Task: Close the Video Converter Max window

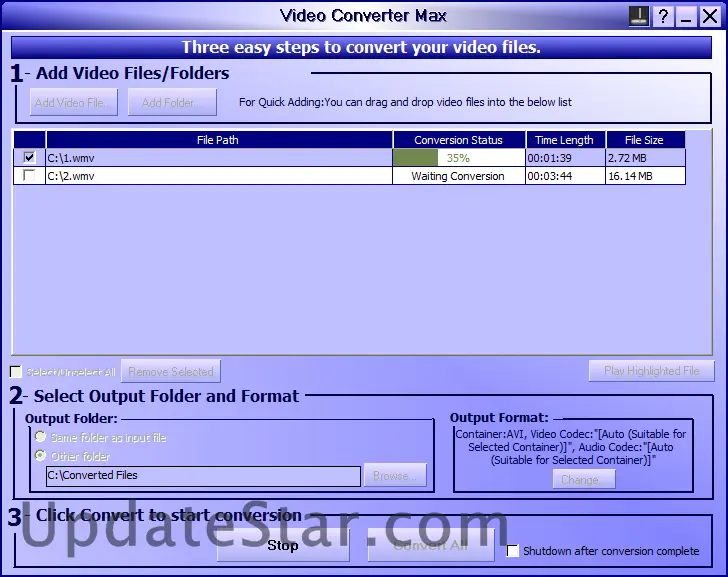Action: coord(710,16)
